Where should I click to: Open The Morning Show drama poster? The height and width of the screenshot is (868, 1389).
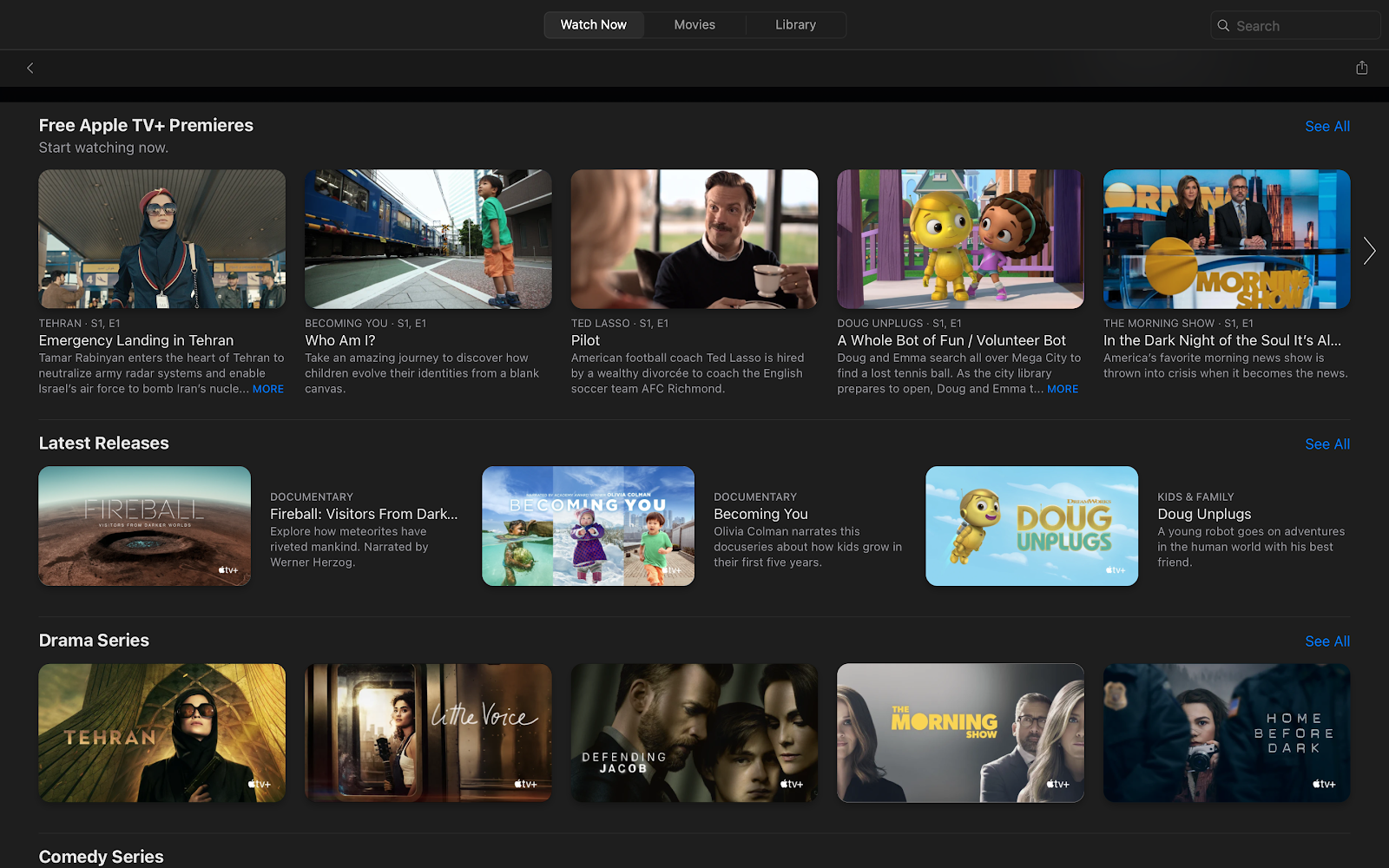click(x=960, y=733)
